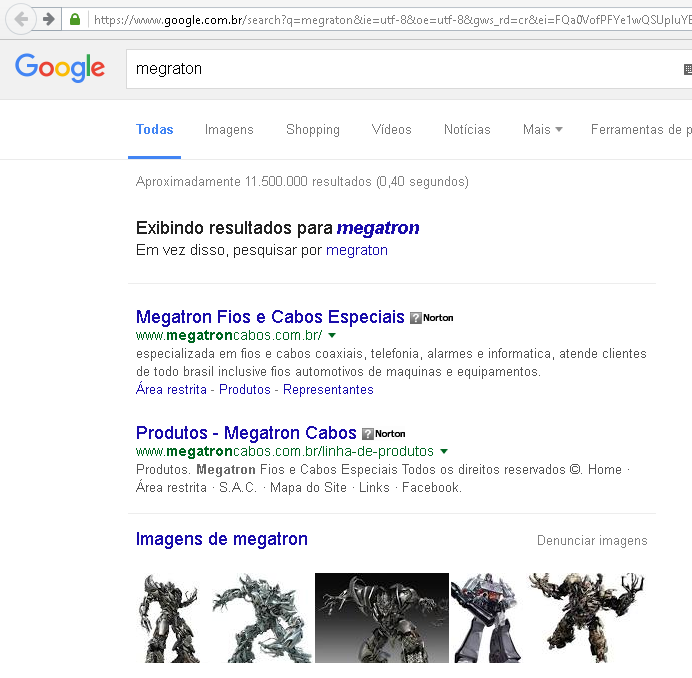Open the first Megatron robot image thumbnail

pos(169,617)
